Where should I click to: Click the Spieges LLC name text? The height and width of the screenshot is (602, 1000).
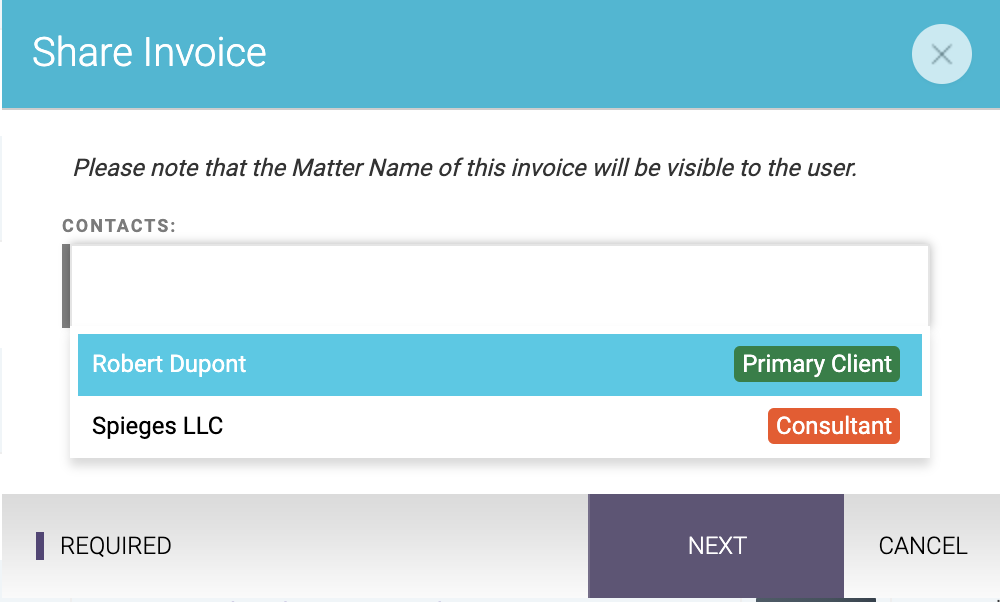tap(158, 426)
